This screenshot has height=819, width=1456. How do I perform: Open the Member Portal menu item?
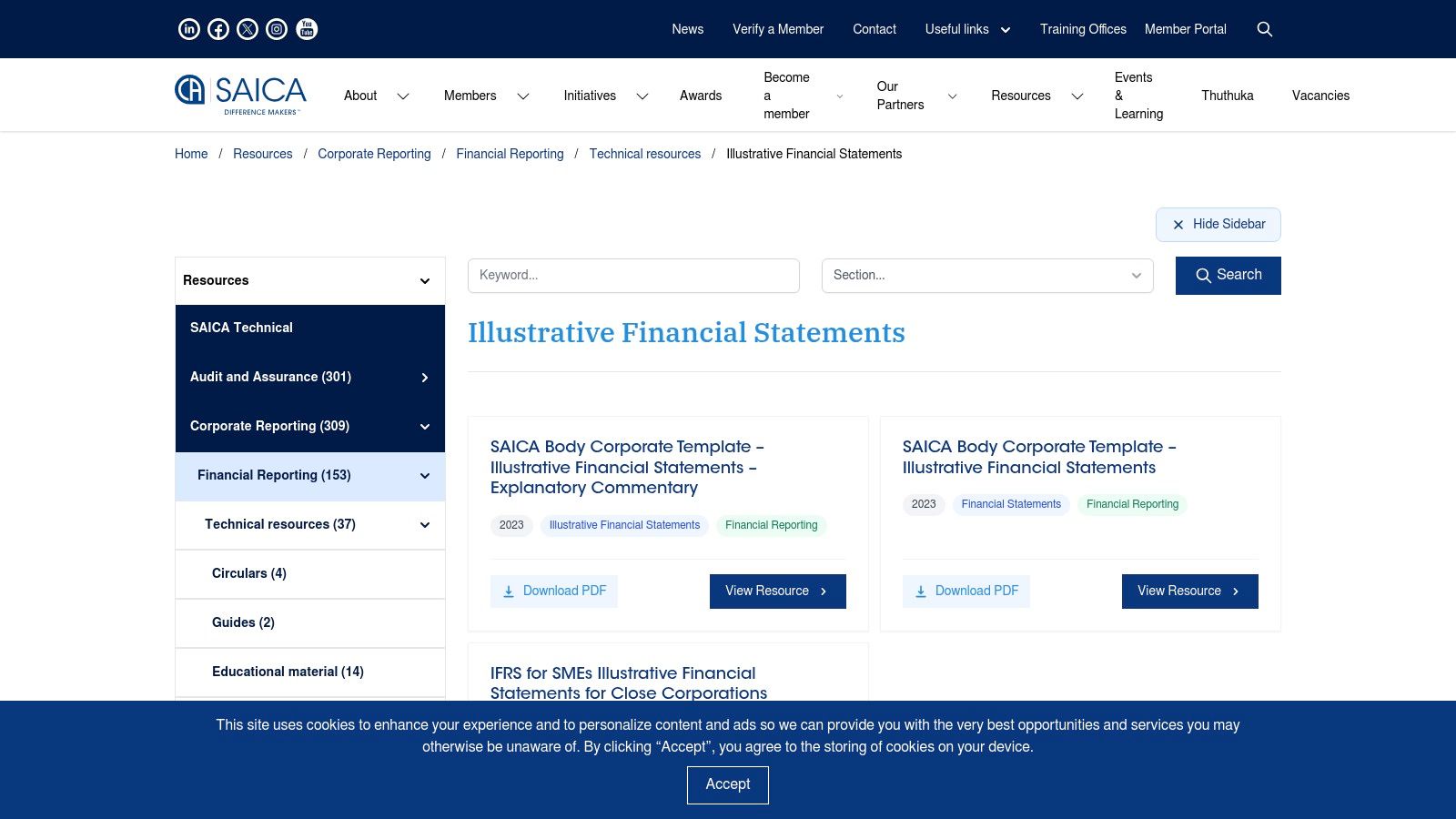(1185, 29)
